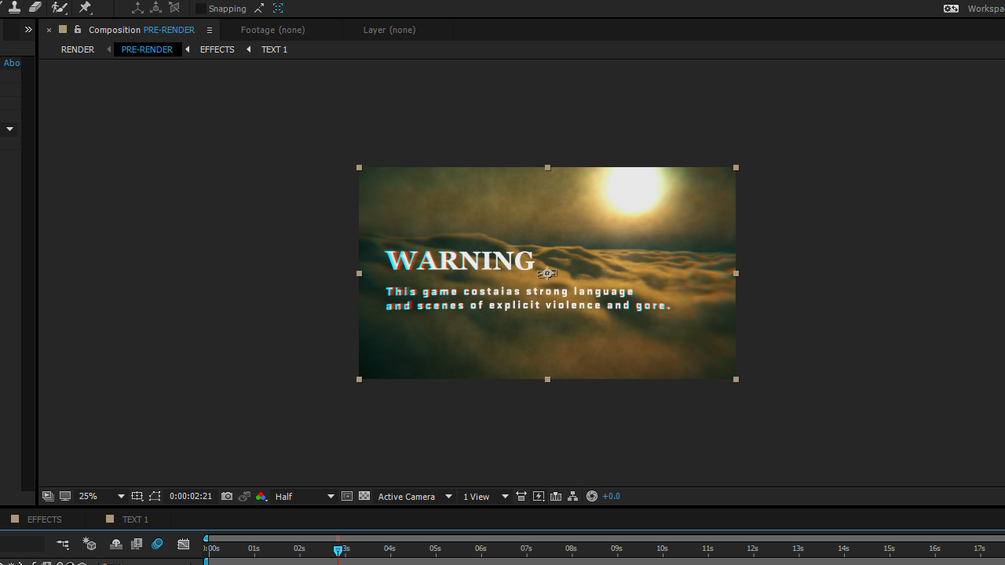Toggle mask and shape path visibility
Viewport: 1005px width, 565px height.
click(x=155, y=496)
